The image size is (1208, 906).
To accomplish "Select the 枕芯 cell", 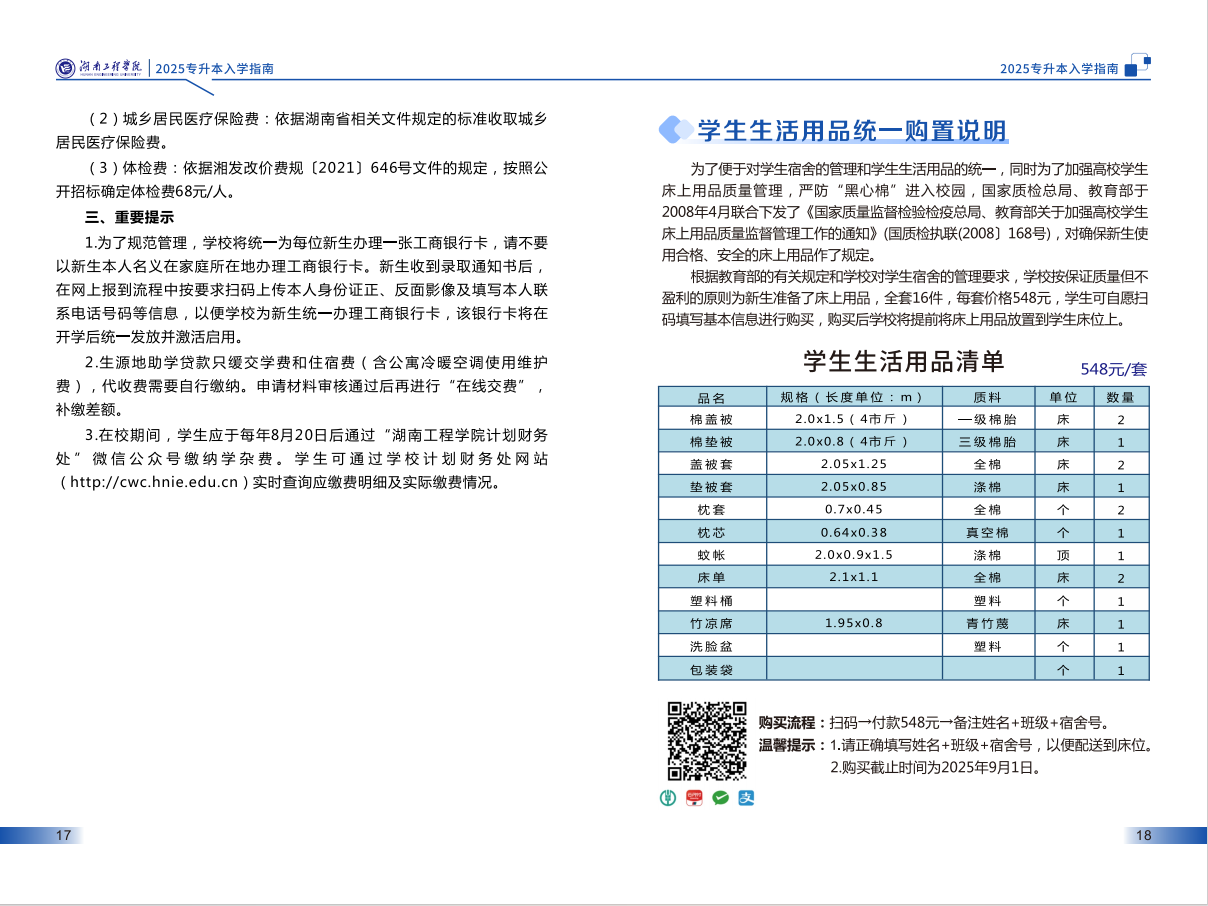I will pos(712,532).
